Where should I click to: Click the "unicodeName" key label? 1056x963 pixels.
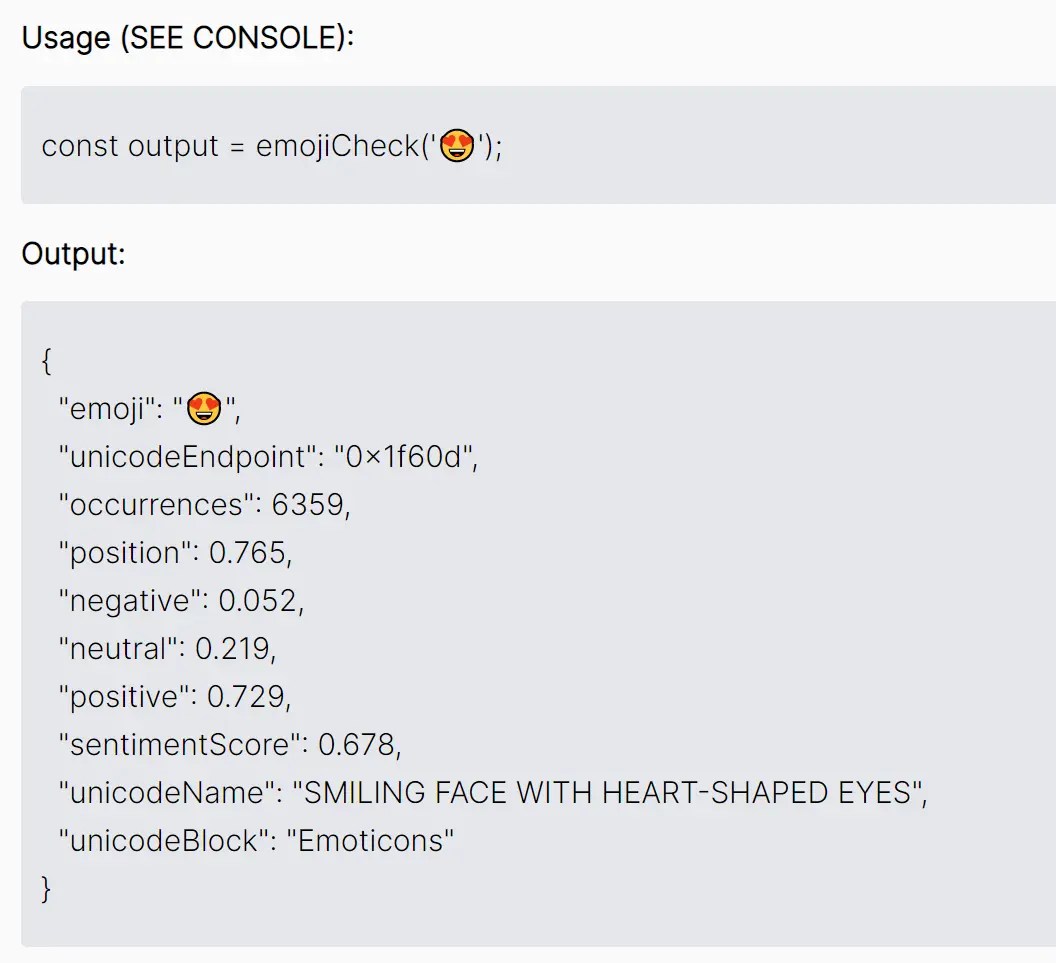click(x=166, y=793)
